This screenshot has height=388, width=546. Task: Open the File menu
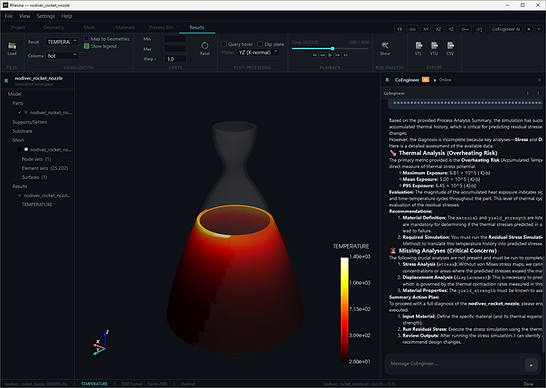(8, 16)
